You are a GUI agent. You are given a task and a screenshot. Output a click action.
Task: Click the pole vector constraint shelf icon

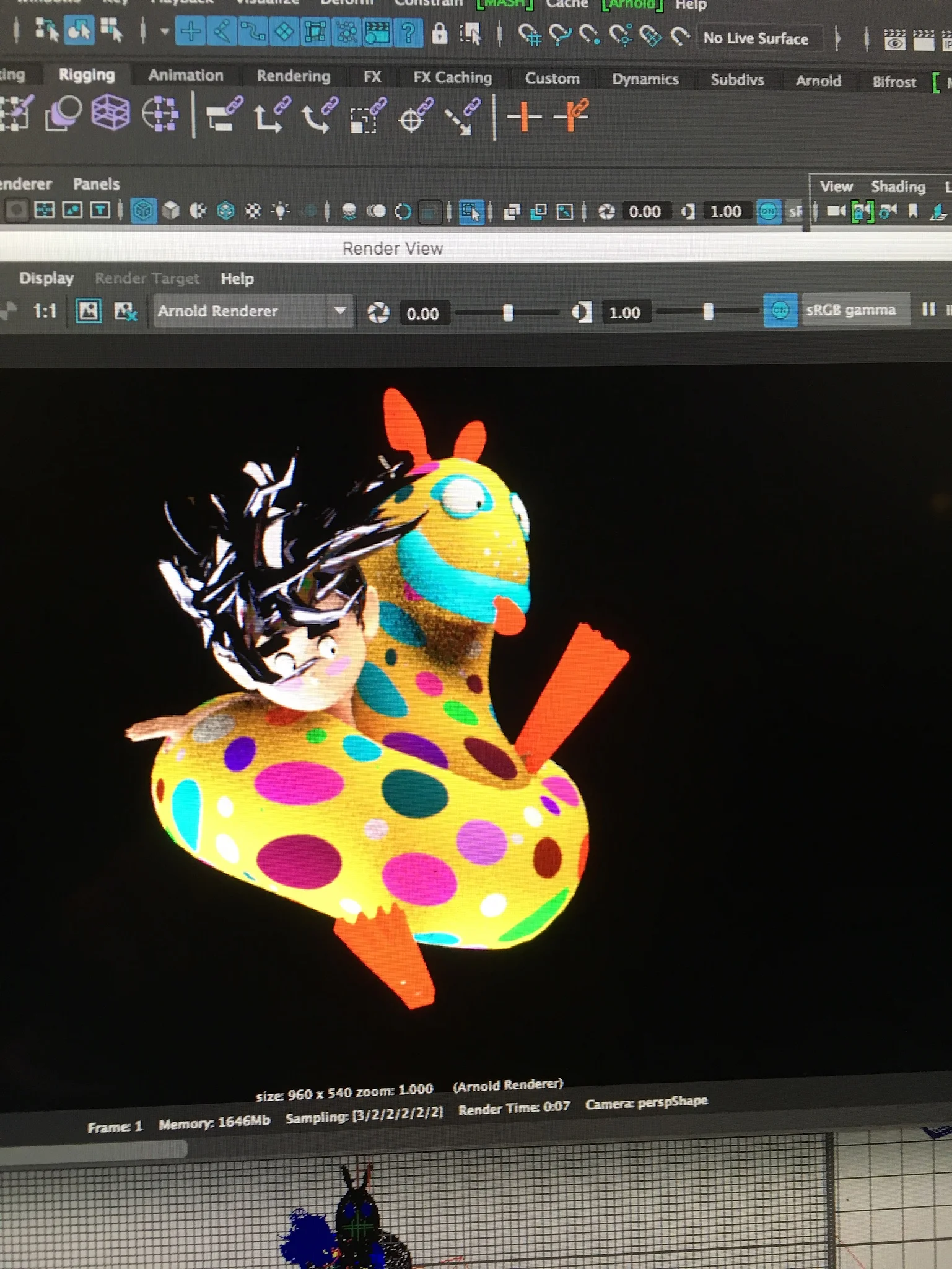pos(463,116)
